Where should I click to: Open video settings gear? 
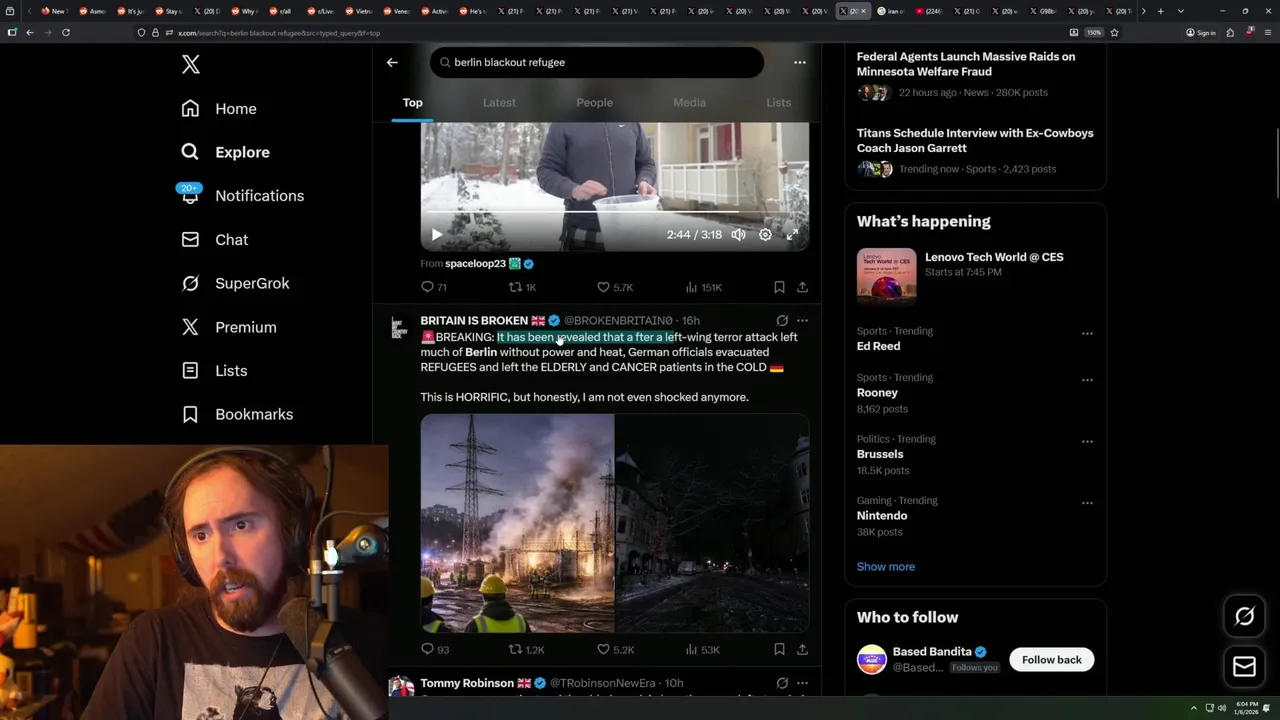tap(765, 235)
